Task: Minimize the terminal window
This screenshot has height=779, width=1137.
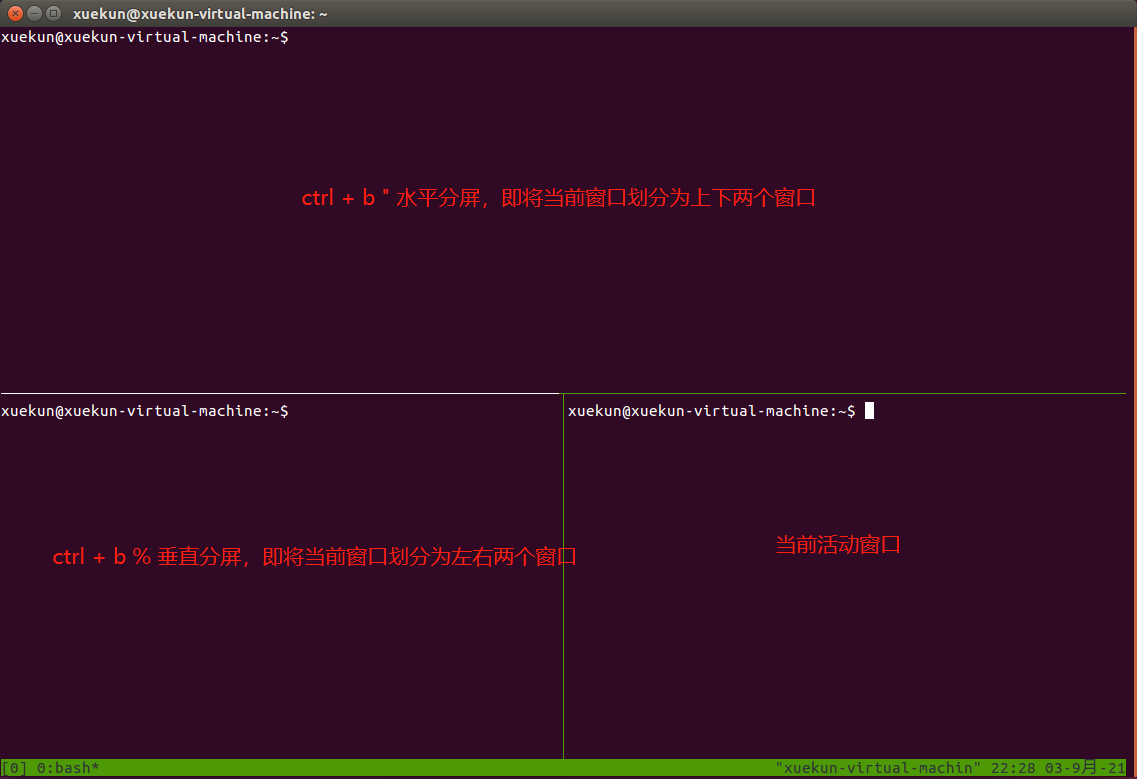Action: pos(34,13)
